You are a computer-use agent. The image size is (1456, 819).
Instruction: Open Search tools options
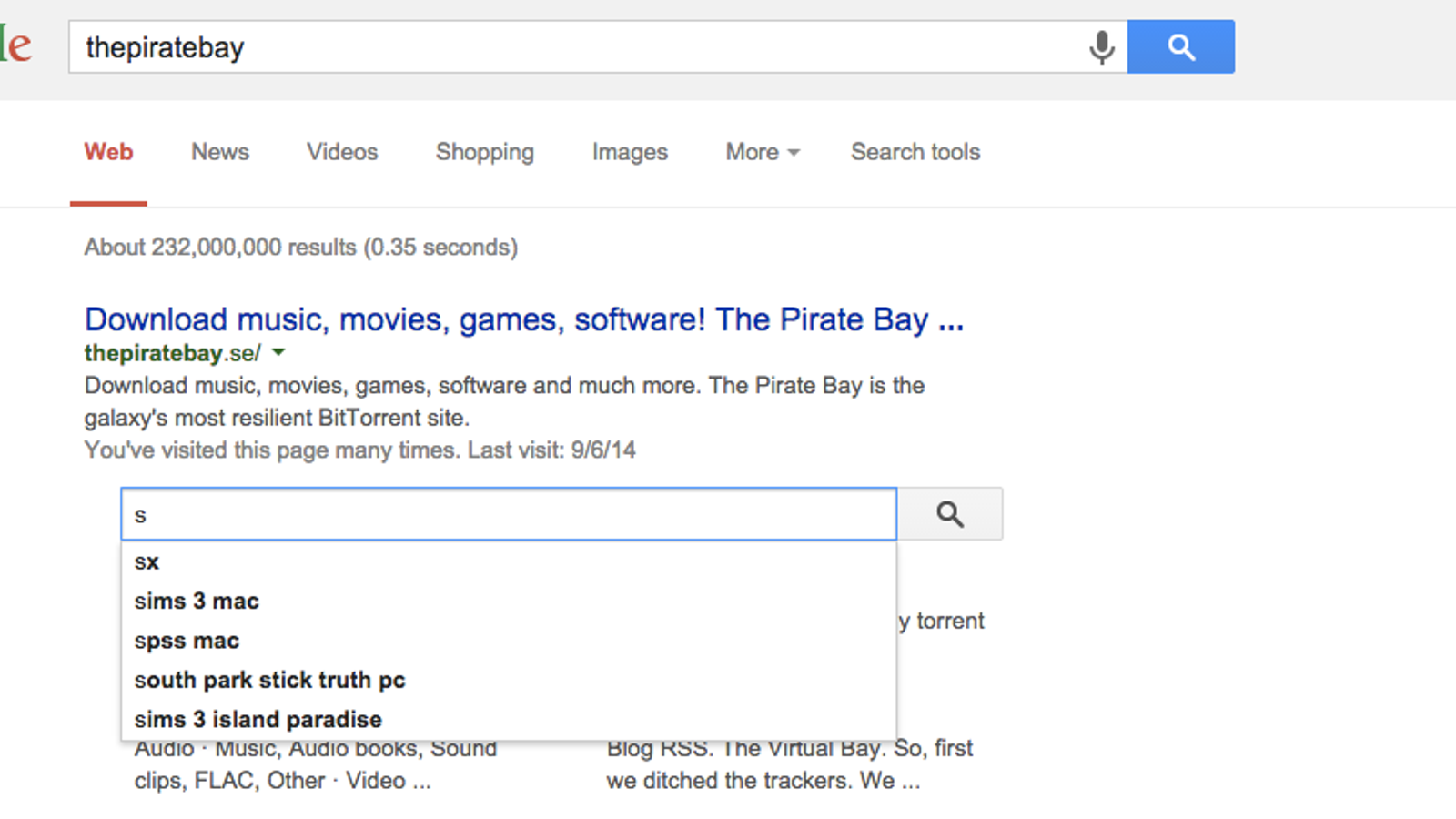(915, 152)
